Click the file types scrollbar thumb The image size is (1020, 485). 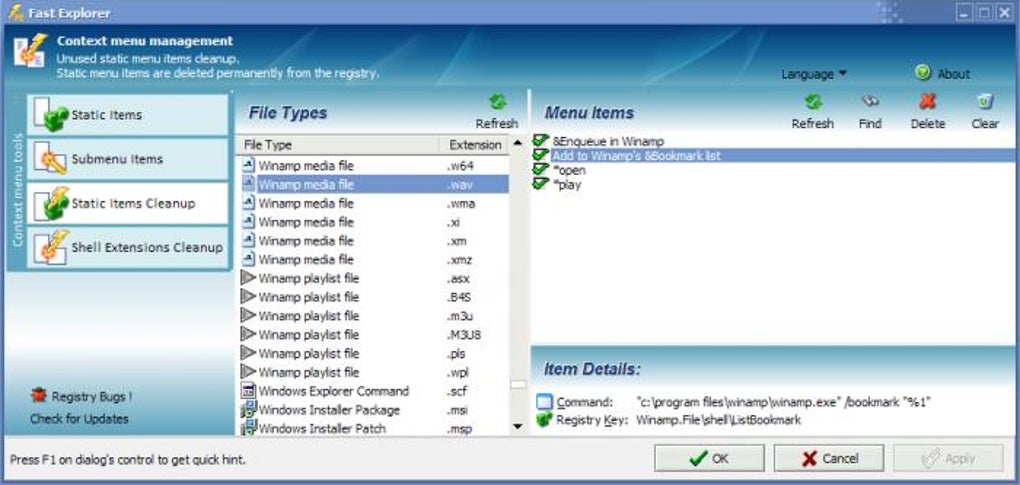pyautogui.click(x=518, y=385)
